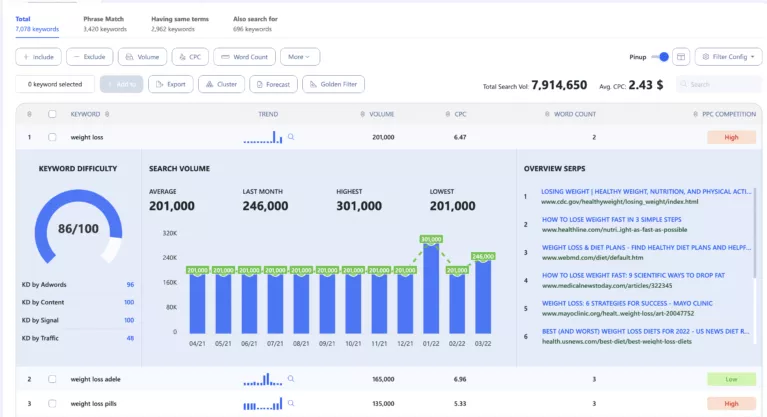Switch to the Phrase Match tab
The height and width of the screenshot is (417, 767).
tap(104, 24)
